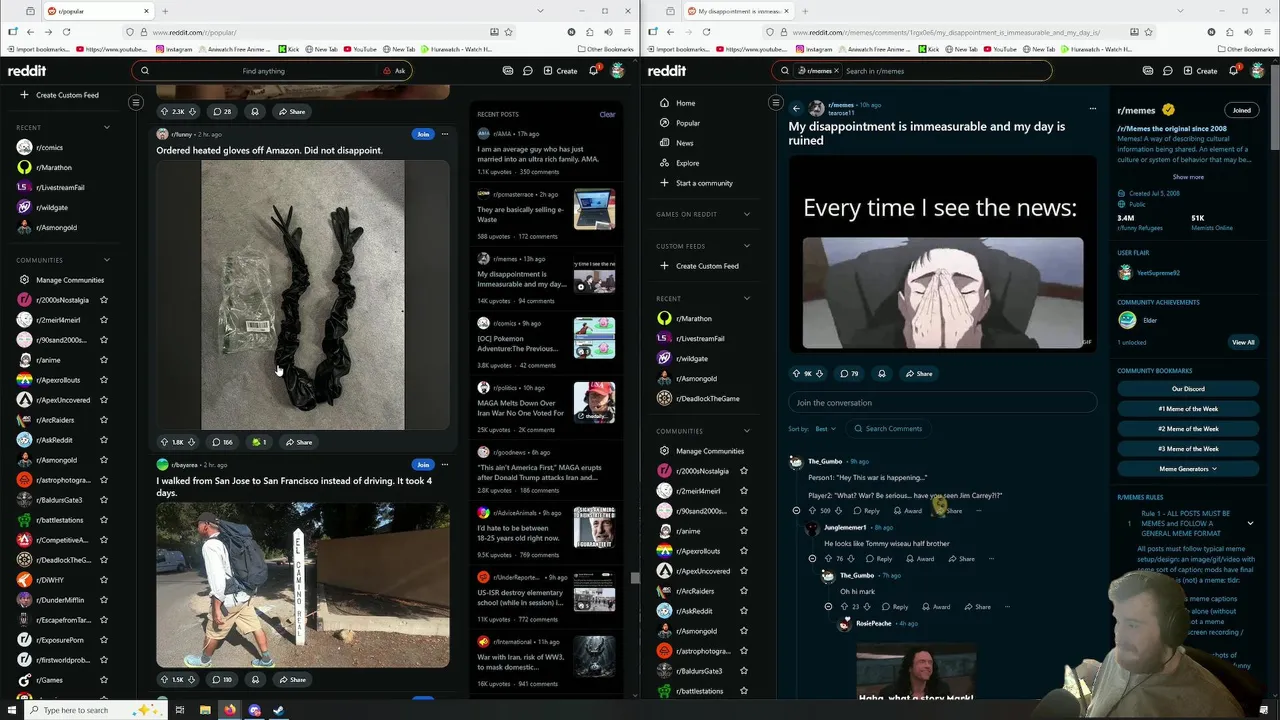1280x720 pixels.
Task: Join r/funny from the gloves post
Action: point(423,134)
